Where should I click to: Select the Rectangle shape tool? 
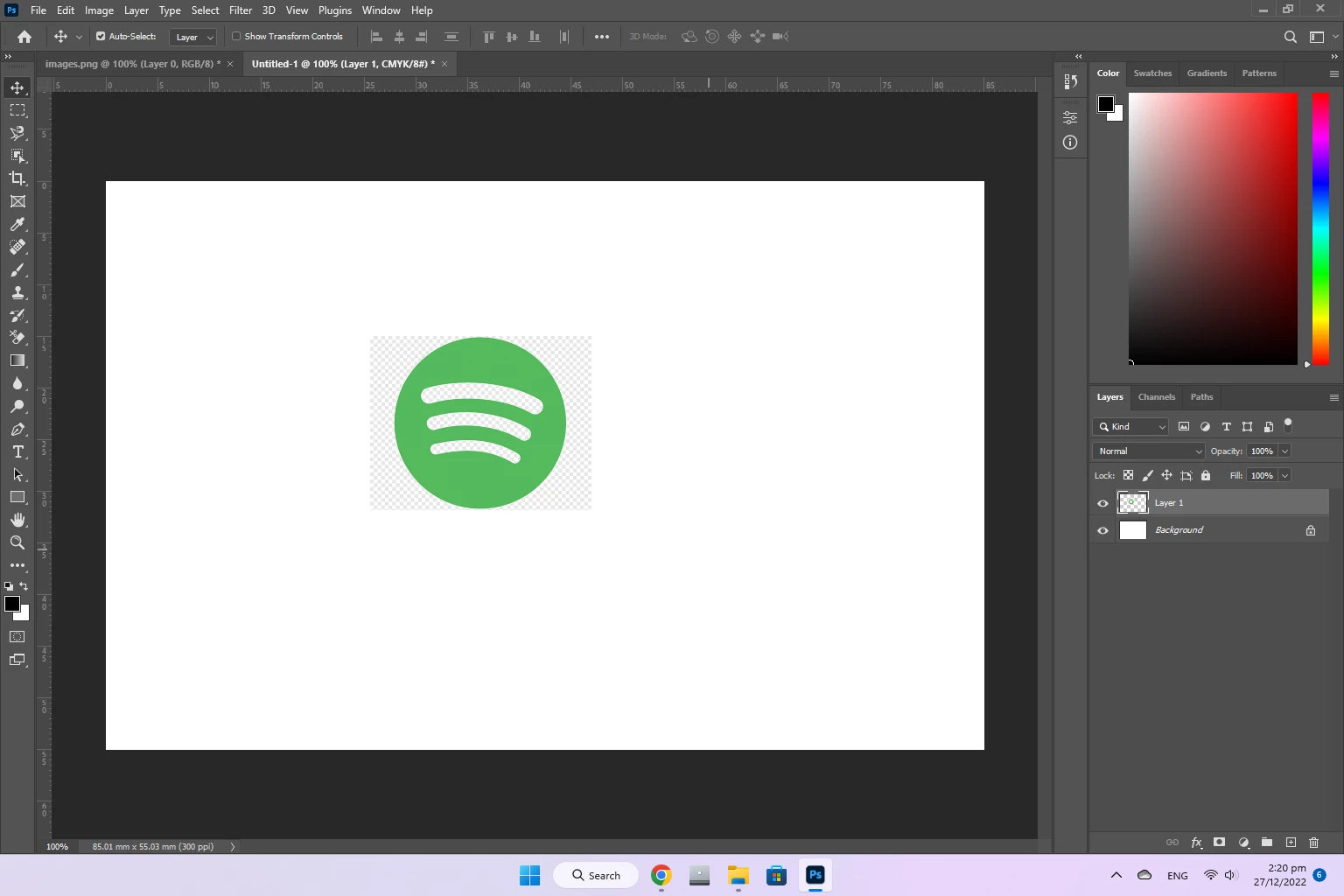(x=17, y=497)
